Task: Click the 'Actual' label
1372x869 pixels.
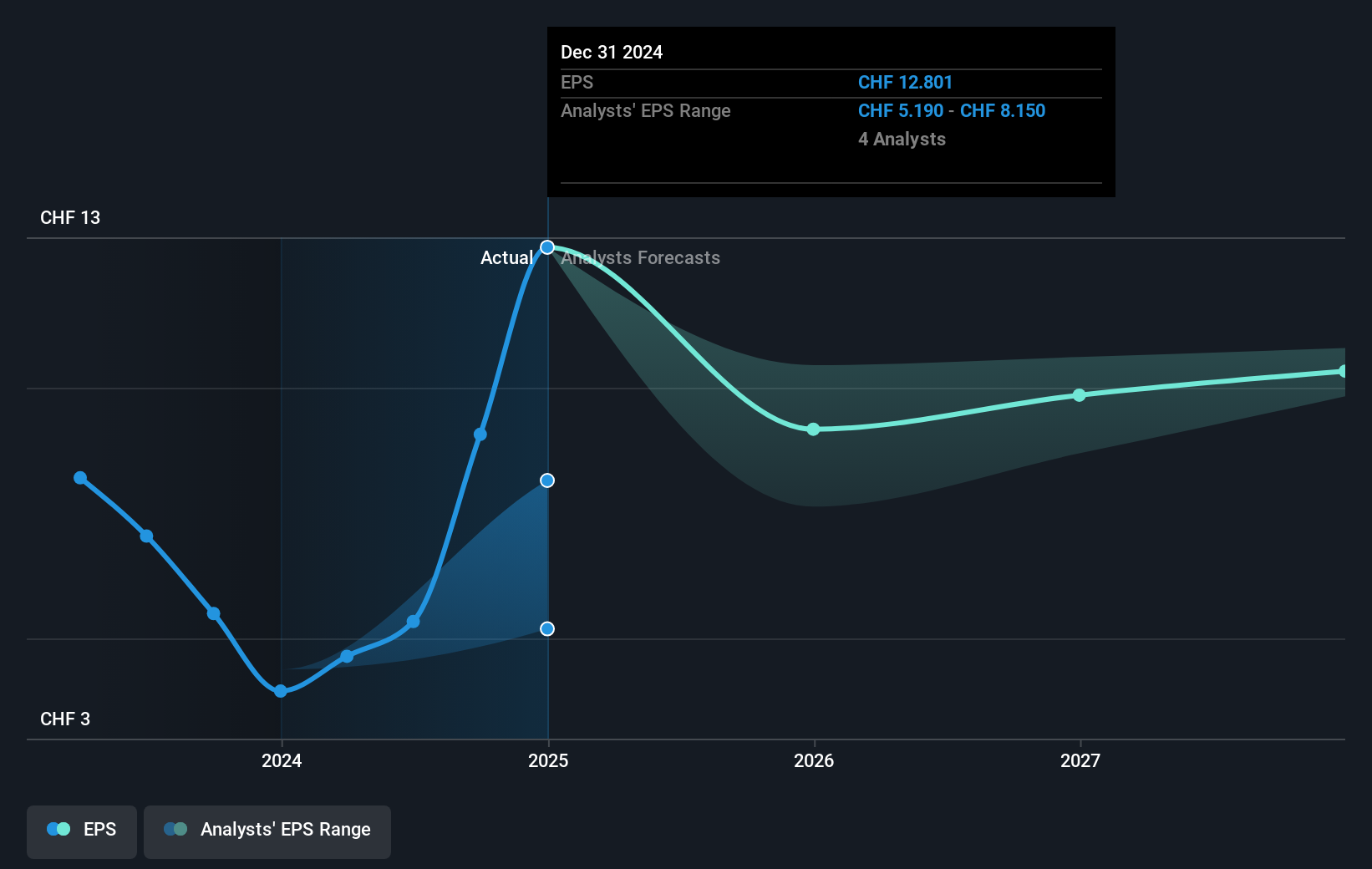Action: point(506,257)
